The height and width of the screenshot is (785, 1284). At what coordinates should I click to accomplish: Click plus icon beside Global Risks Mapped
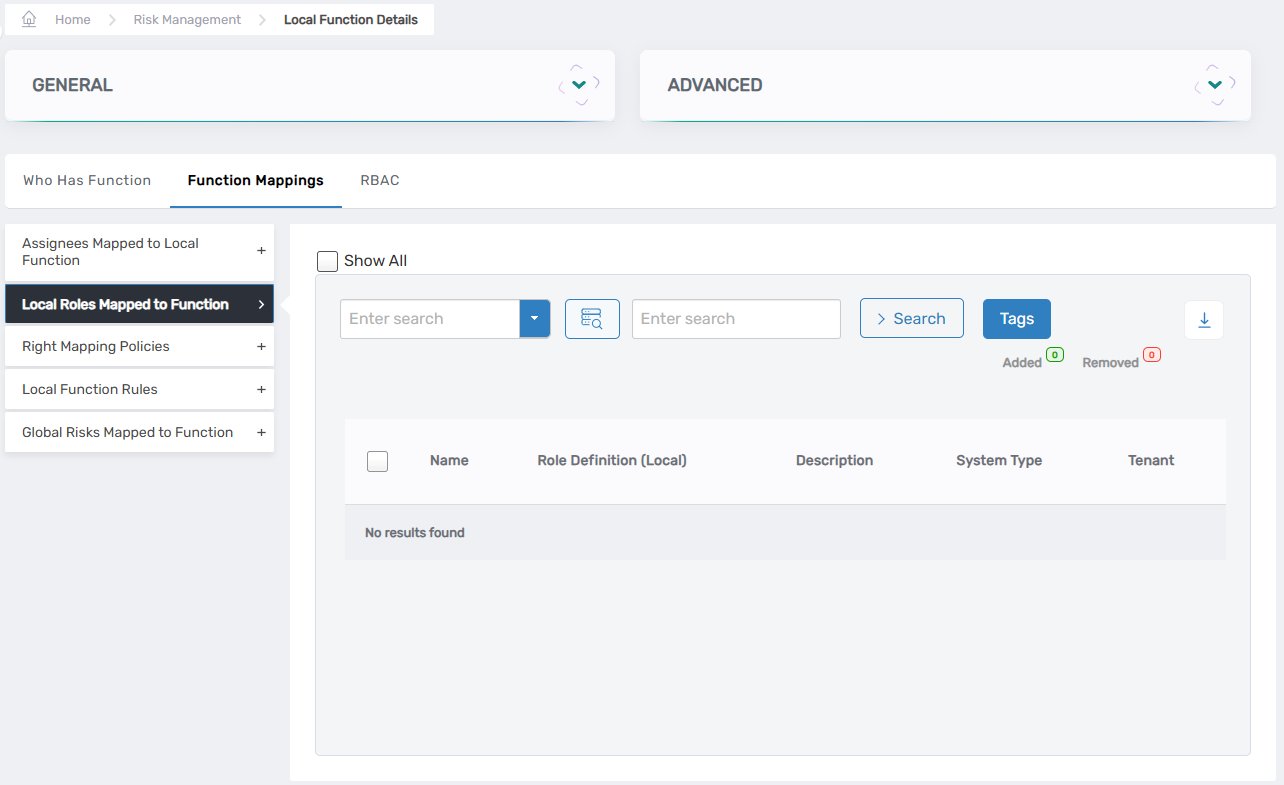(x=261, y=433)
